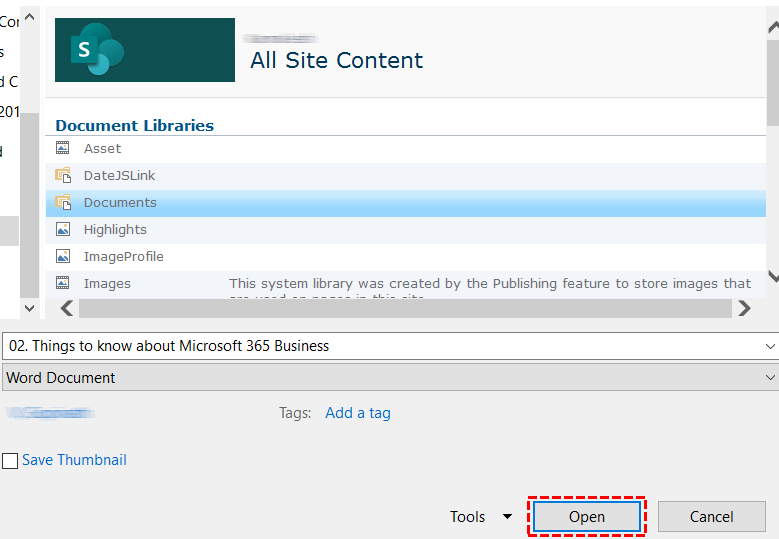Expand the file name dropdown
The image size is (779, 539).
[769, 346]
